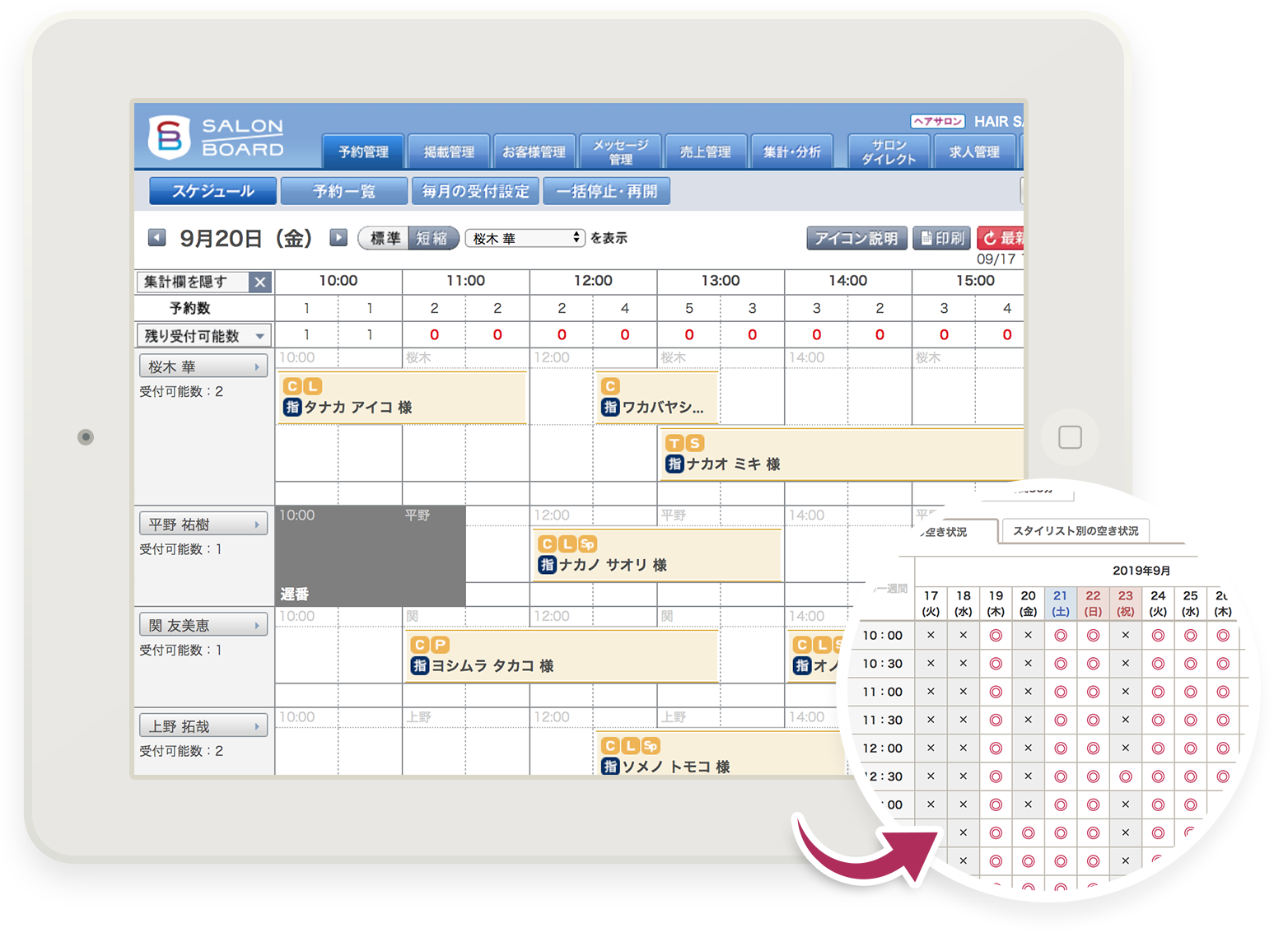Click the gray 遅番 shift block

point(371,556)
